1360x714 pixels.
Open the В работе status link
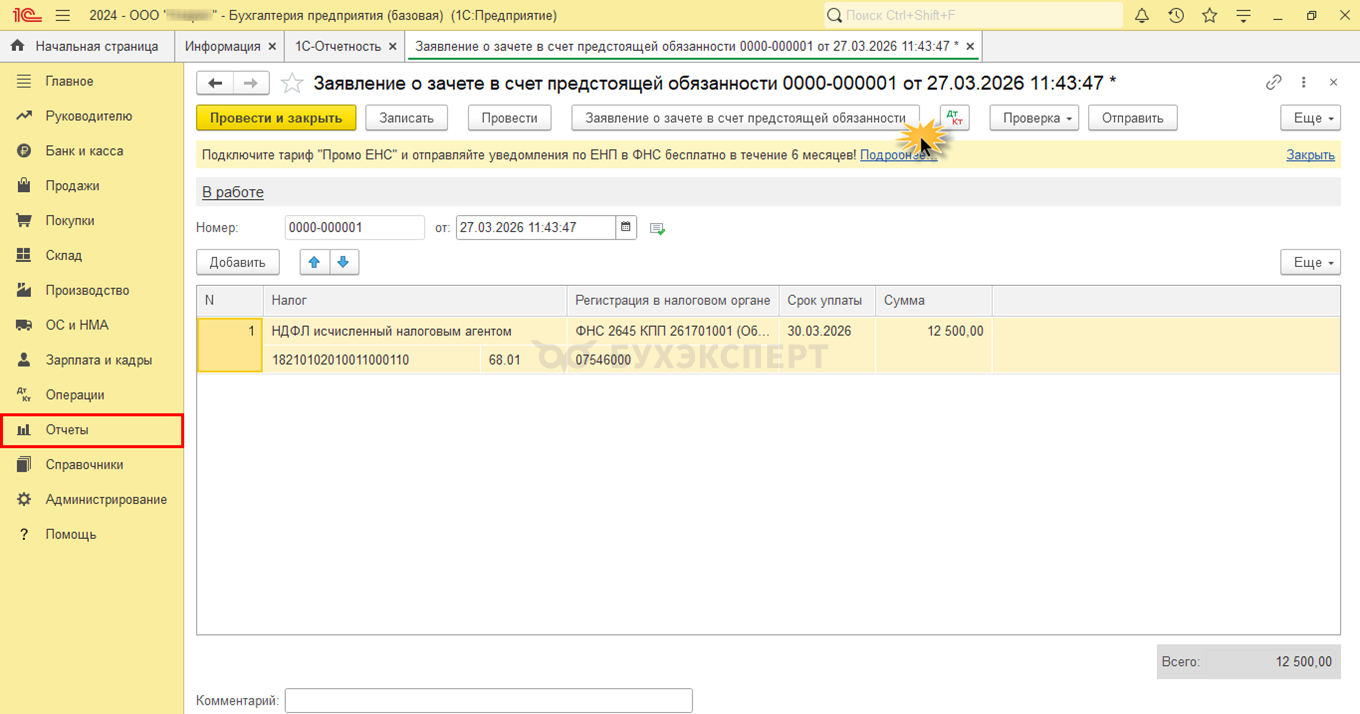click(232, 192)
